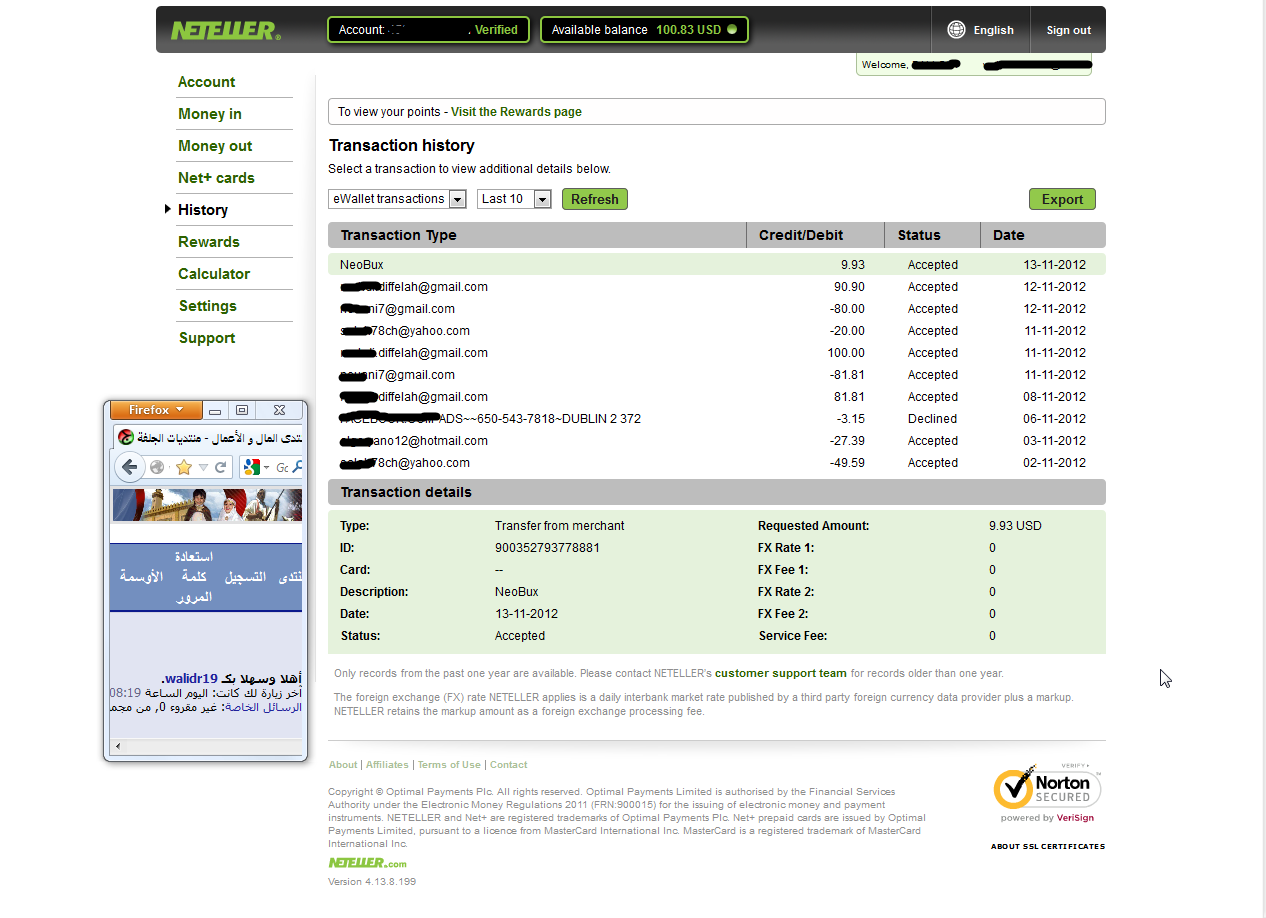1266x918 pixels.
Task: Visit the Rewards page link
Action: (x=516, y=112)
